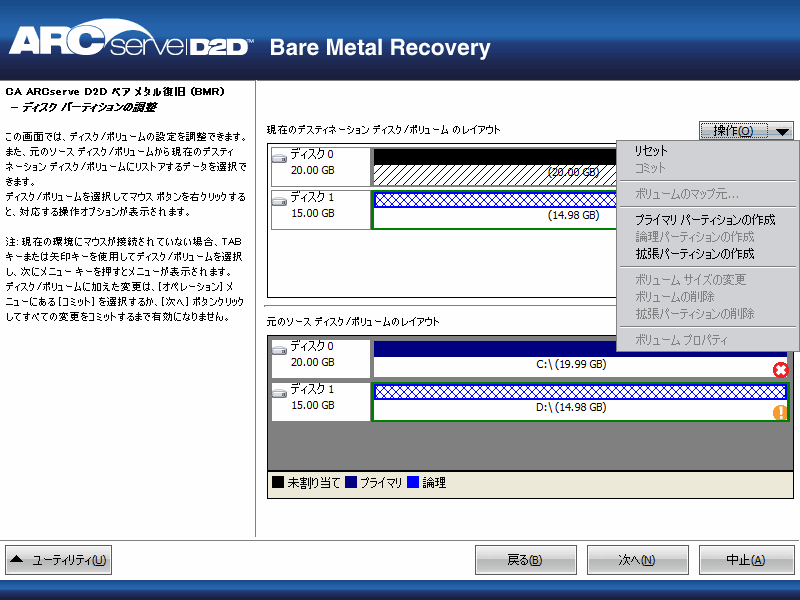Image resolution: width=800 pixels, height=600 pixels.
Task: Select destination Disk 1 14.98 GB volume
Action: [494, 210]
